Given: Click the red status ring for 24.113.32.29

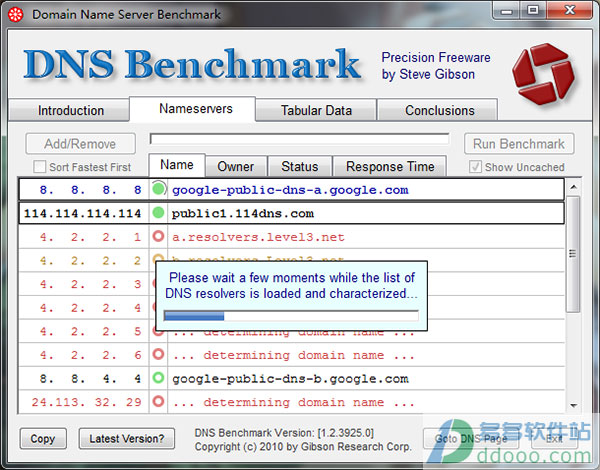Looking at the screenshot, I should pyautogui.click(x=158, y=401).
